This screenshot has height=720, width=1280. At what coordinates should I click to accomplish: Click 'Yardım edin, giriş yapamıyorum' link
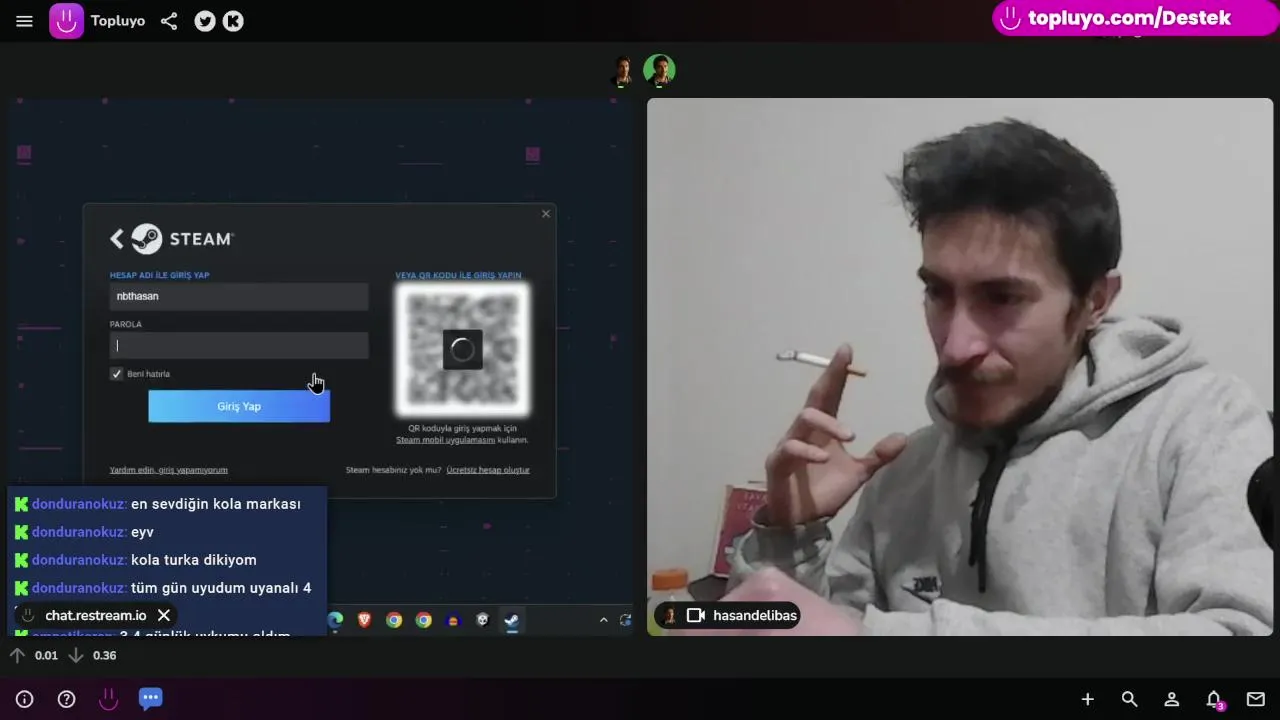tap(169, 470)
